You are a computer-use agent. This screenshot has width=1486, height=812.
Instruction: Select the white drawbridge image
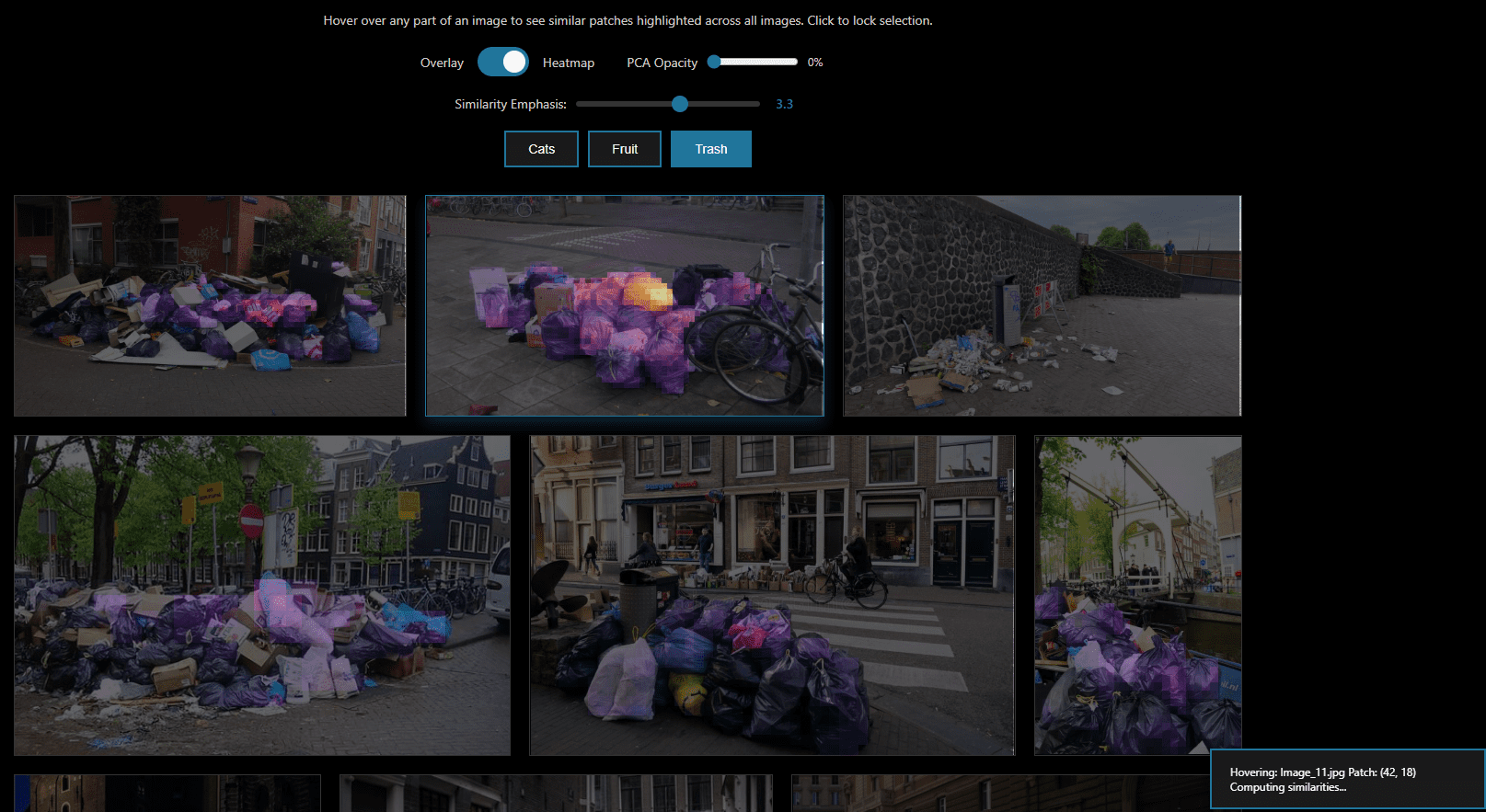(1137, 595)
